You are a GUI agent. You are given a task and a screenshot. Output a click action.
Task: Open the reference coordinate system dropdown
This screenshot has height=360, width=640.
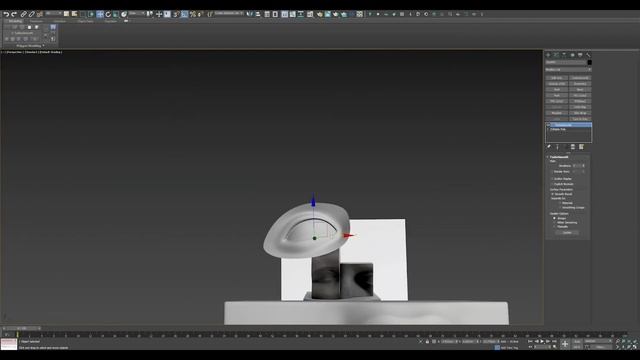[x=137, y=13]
